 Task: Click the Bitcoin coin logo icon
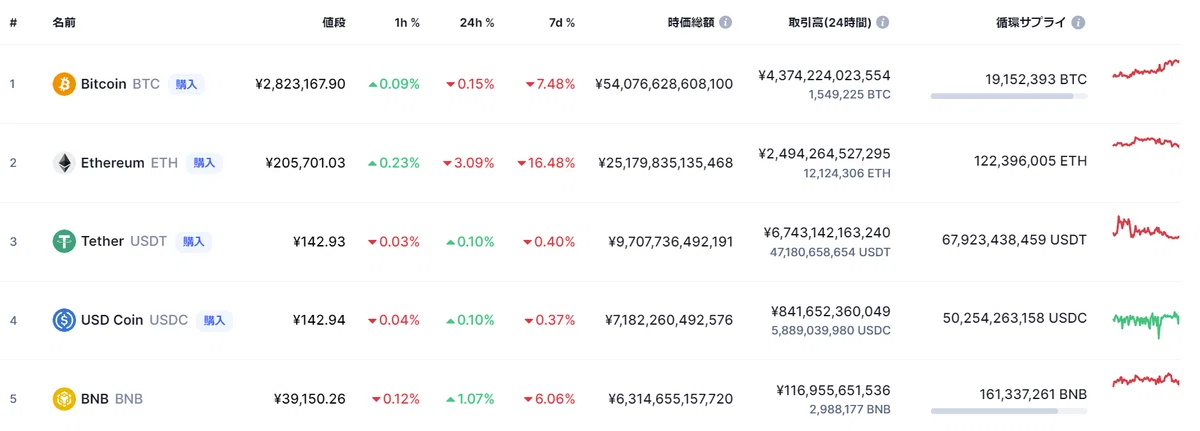[x=64, y=84]
